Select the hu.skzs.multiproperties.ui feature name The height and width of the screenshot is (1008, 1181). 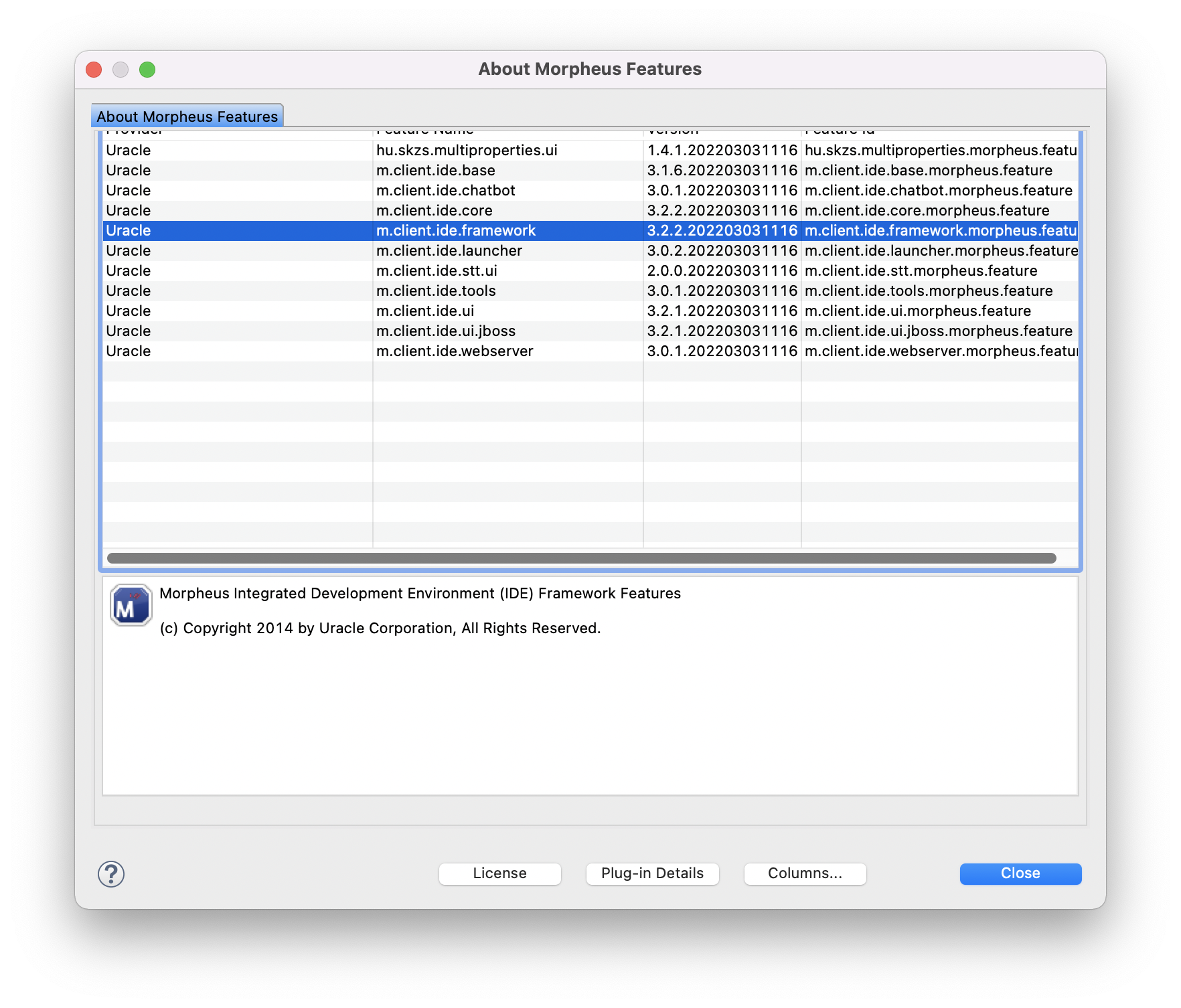pyautogui.click(x=467, y=150)
